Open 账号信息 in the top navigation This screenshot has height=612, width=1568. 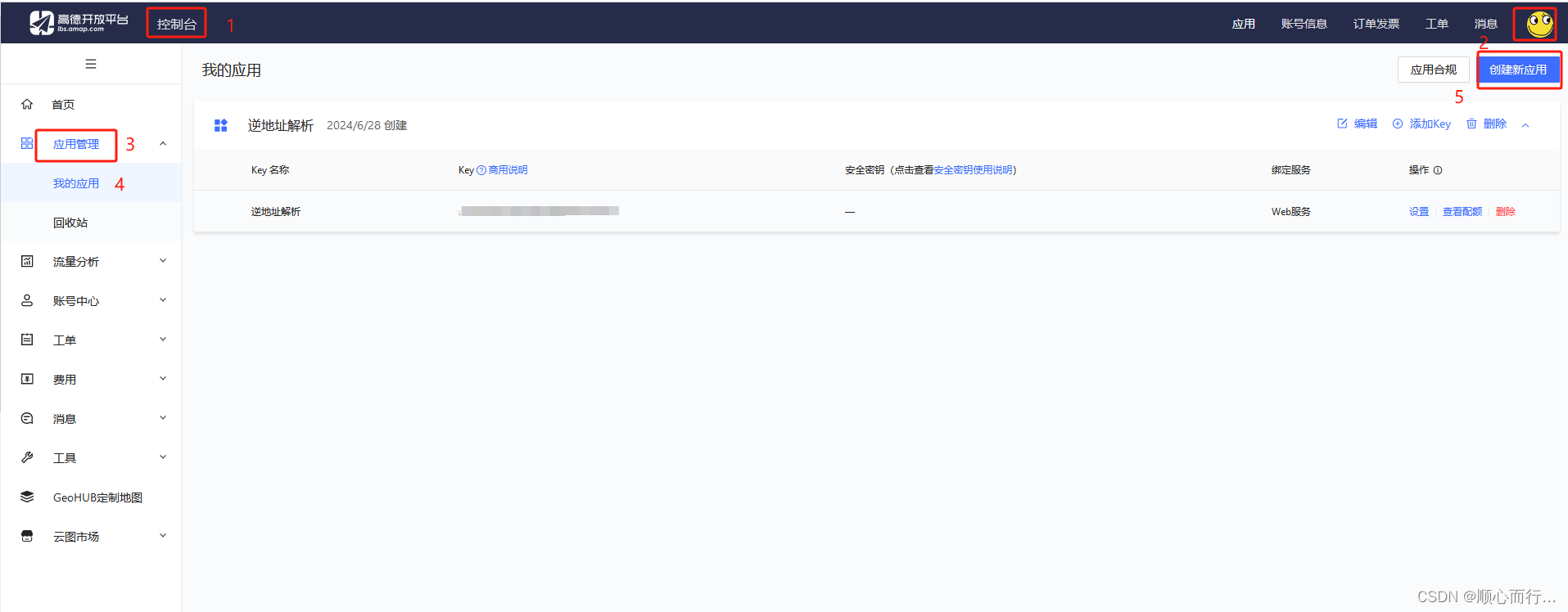point(1304,24)
